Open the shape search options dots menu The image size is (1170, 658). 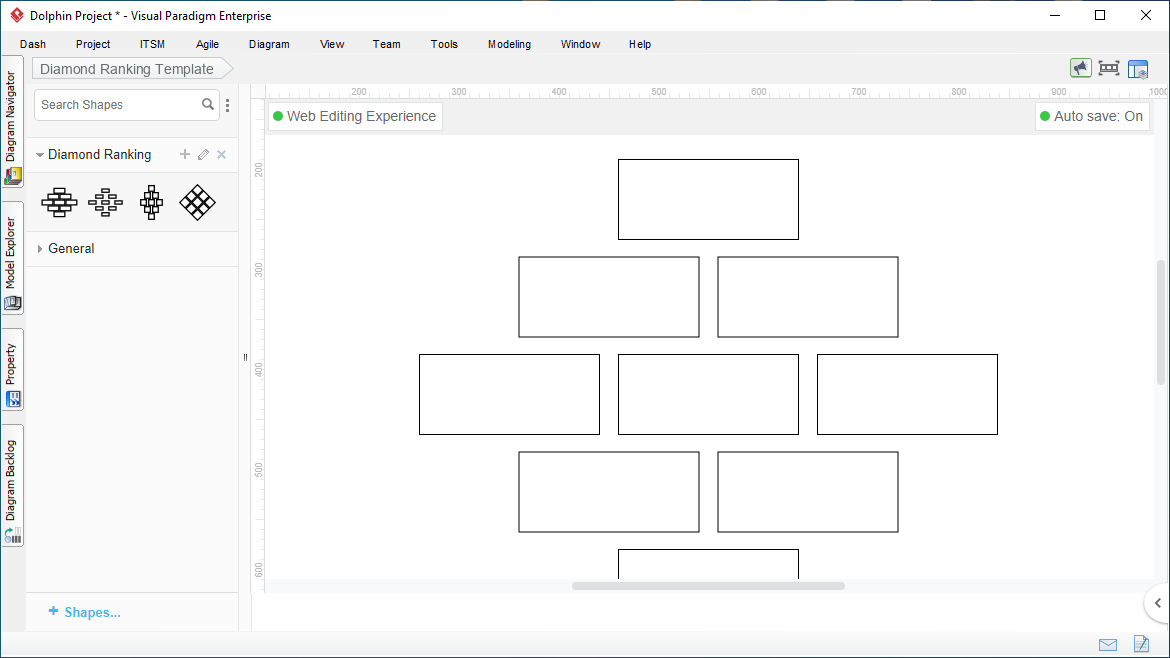pyautogui.click(x=228, y=105)
